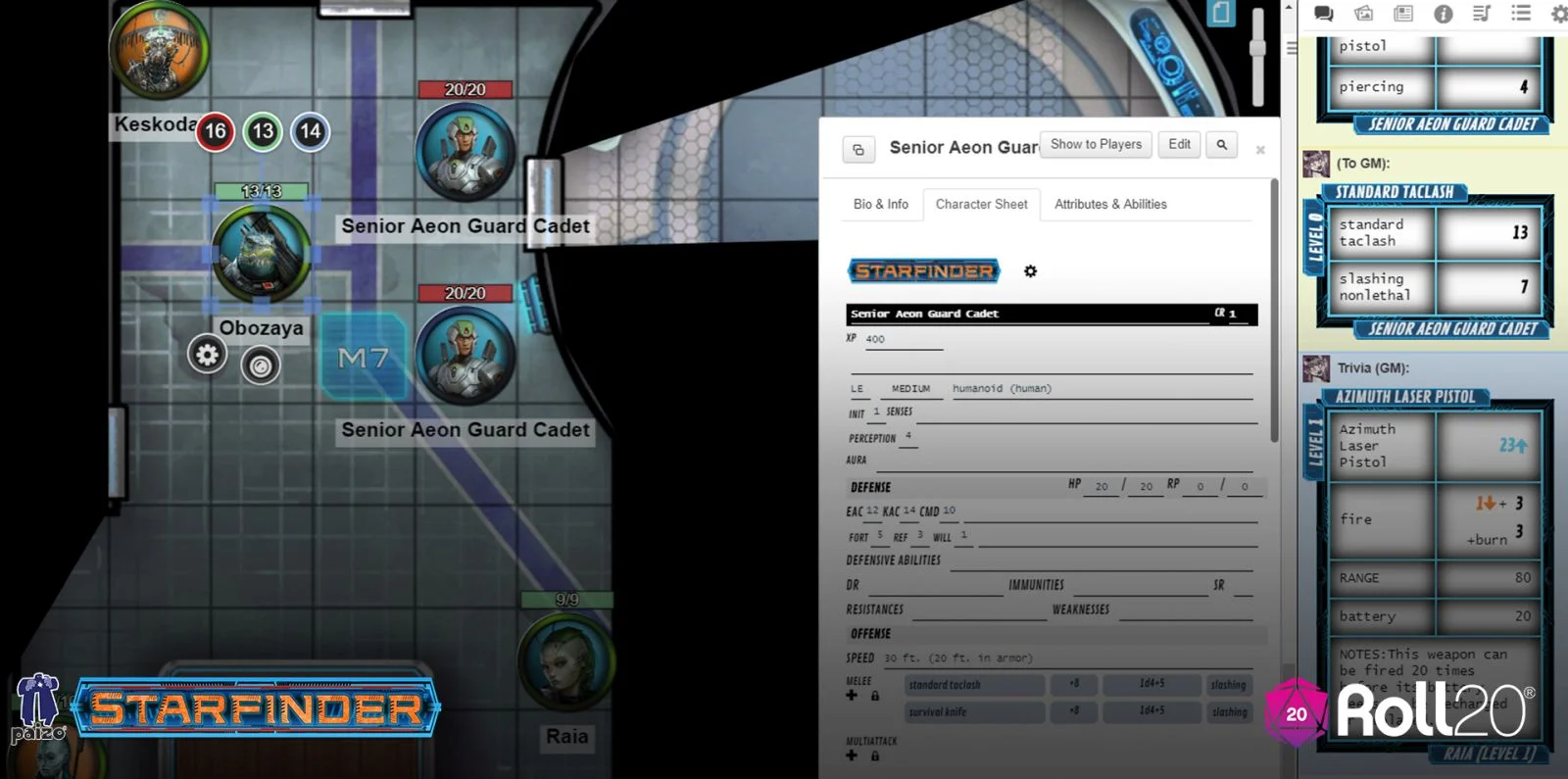
Task: Open the Compendium info icon
Action: coord(1443,13)
